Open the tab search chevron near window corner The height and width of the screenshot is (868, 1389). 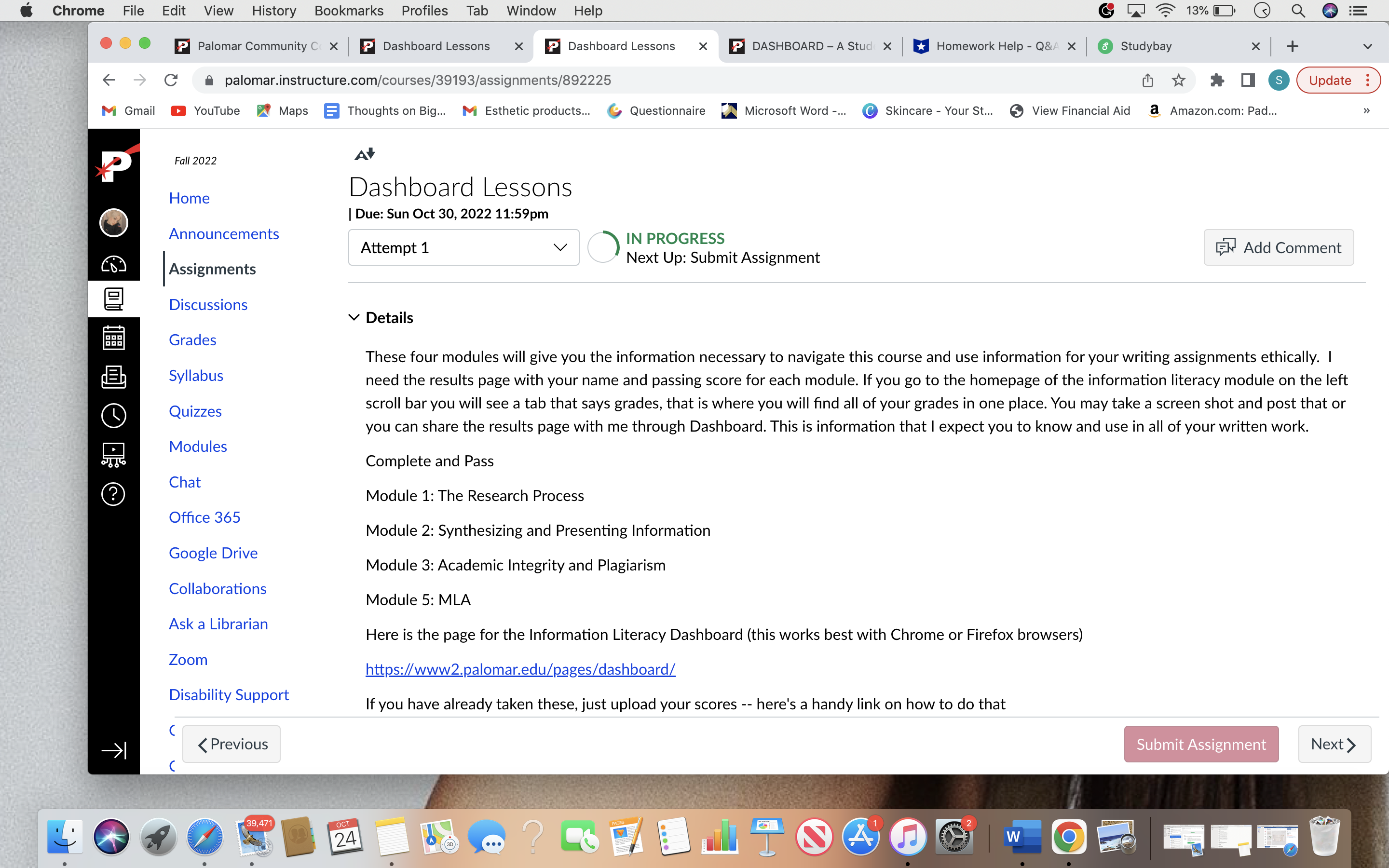click(x=1367, y=46)
